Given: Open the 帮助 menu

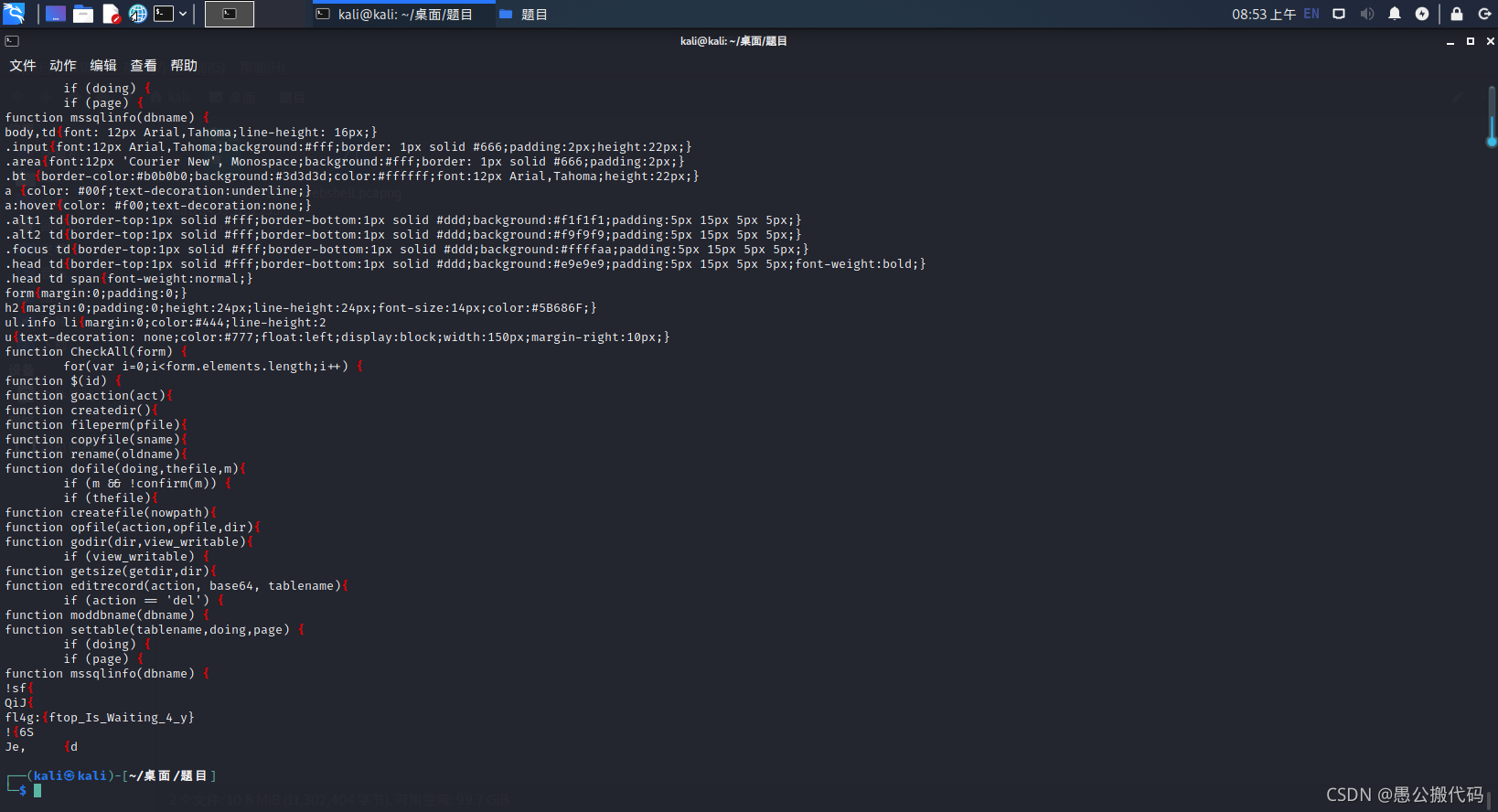Looking at the screenshot, I should click(x=184, y=66).
